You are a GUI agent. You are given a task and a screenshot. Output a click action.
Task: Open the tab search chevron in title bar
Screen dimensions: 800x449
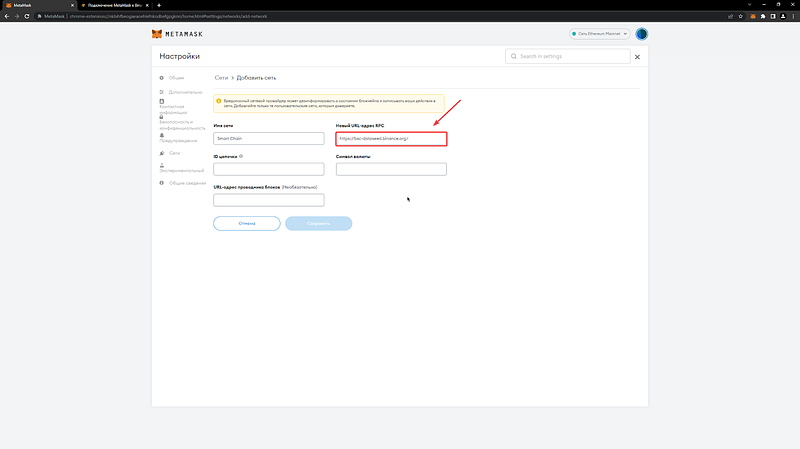749,5
